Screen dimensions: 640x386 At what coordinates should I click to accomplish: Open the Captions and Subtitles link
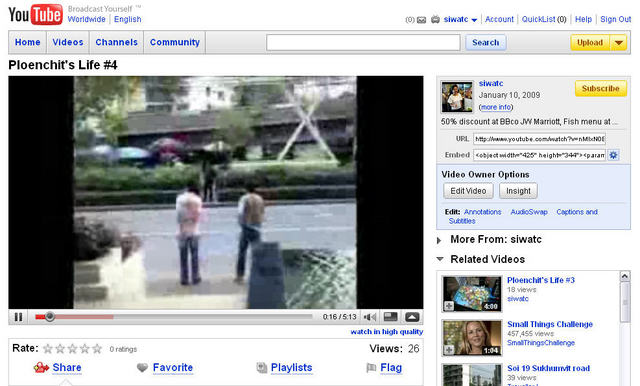pos(523,216)
